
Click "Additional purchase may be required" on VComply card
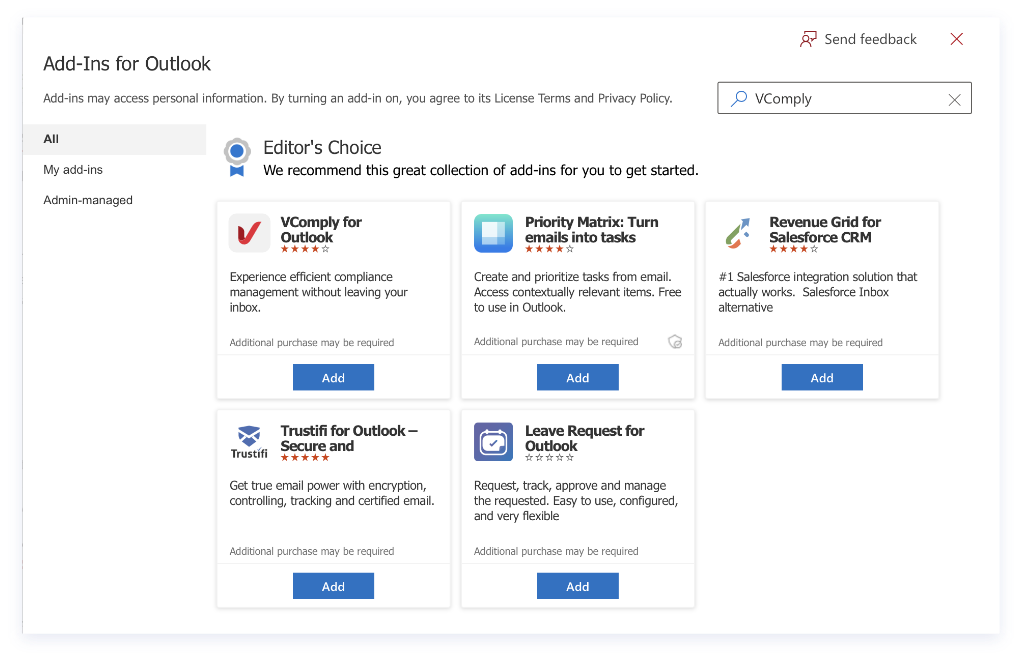pos(312,343)
